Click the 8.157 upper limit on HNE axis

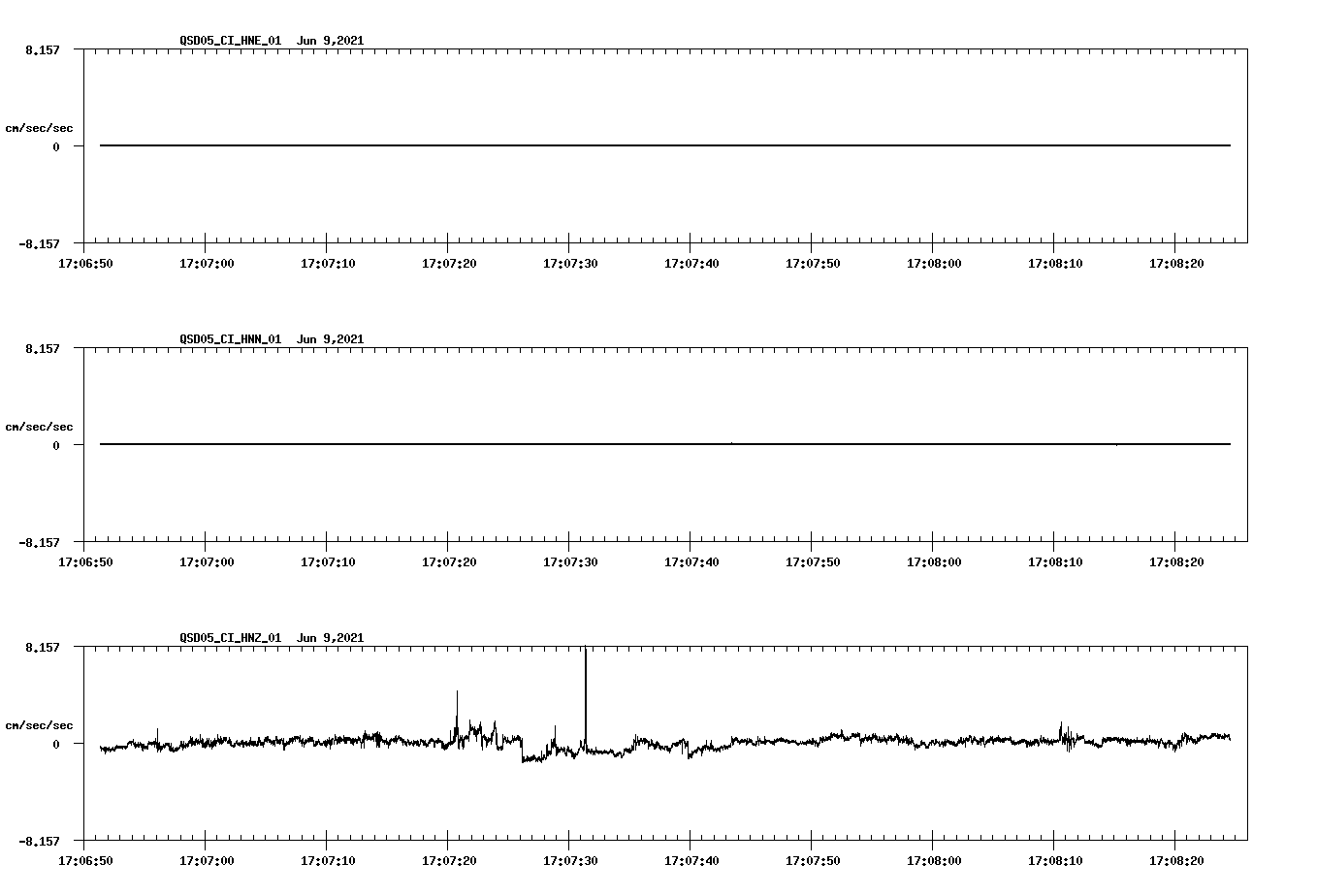43,49
